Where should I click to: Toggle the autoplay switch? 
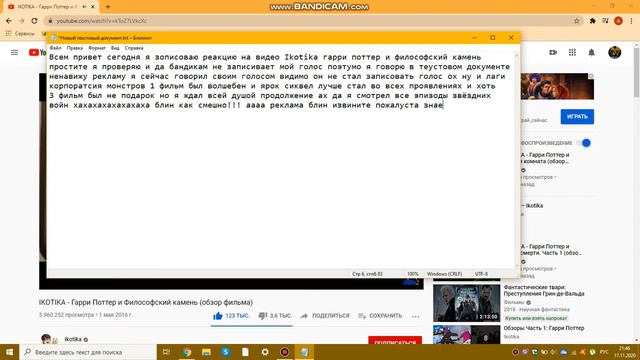click(584, 143)
